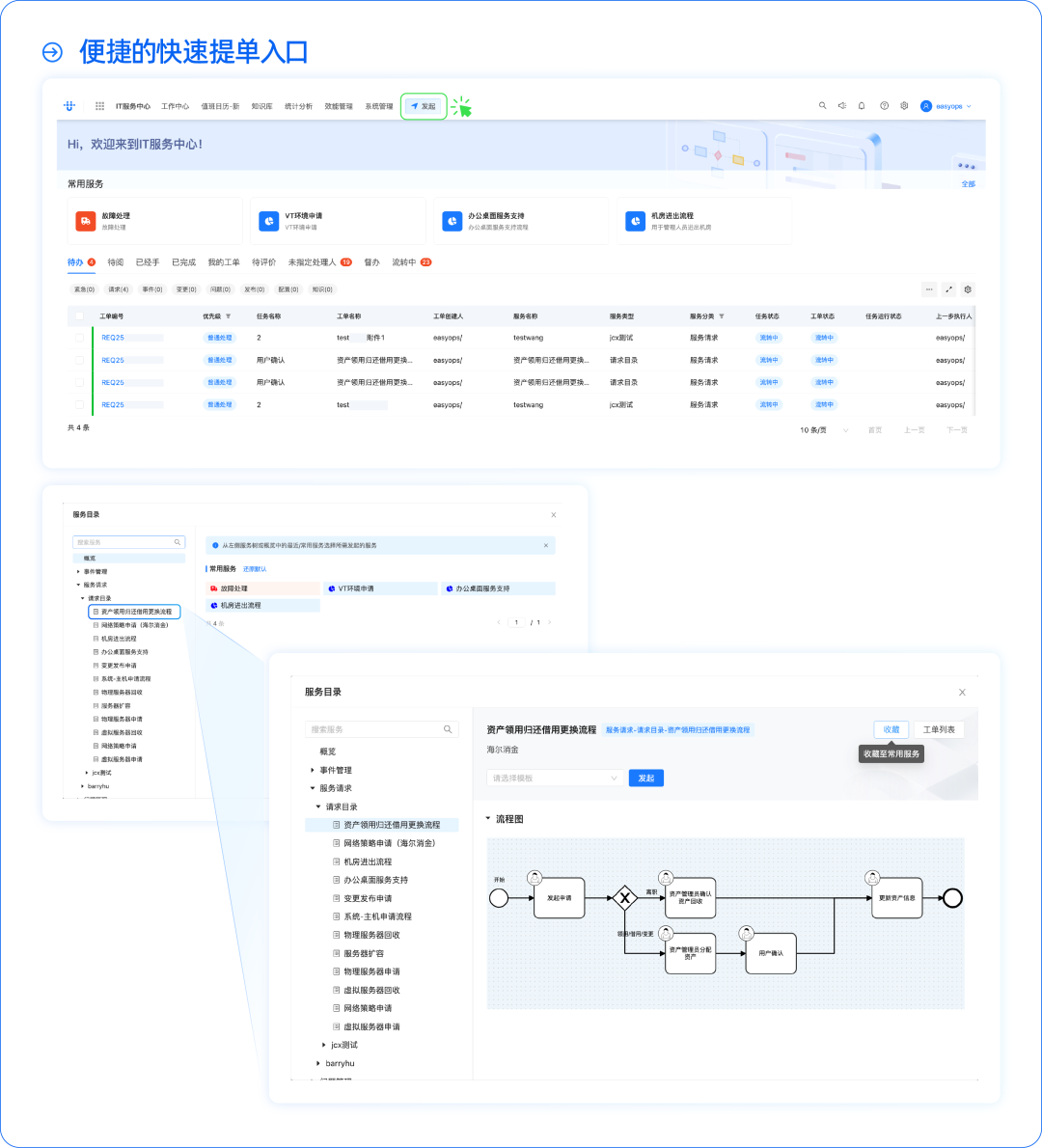Open the notification bell
Screen dimensions: 1042x1148
pyautogui.click(x=862, y=105)
